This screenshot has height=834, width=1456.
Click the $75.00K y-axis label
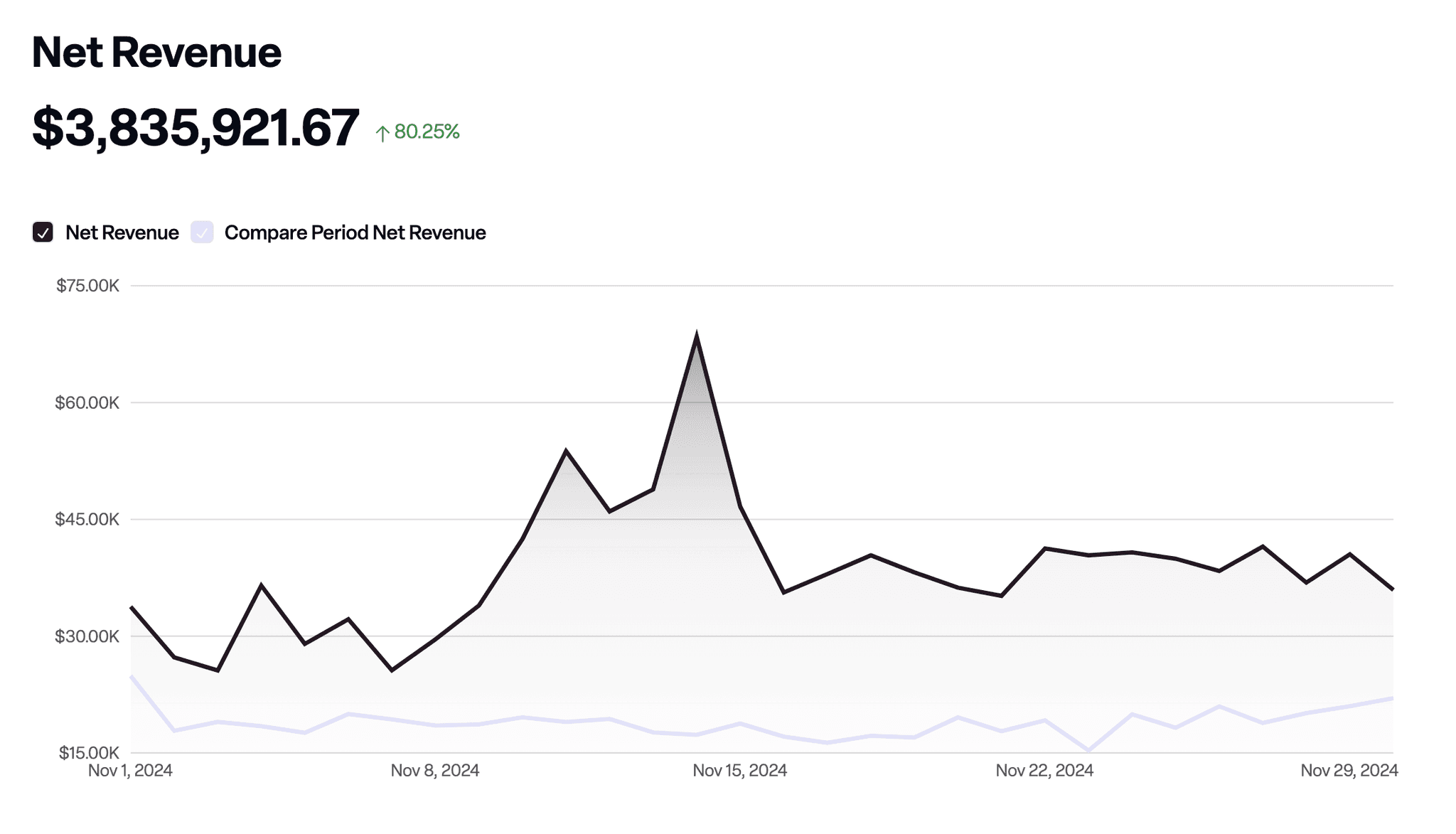(x=87, y=286)
